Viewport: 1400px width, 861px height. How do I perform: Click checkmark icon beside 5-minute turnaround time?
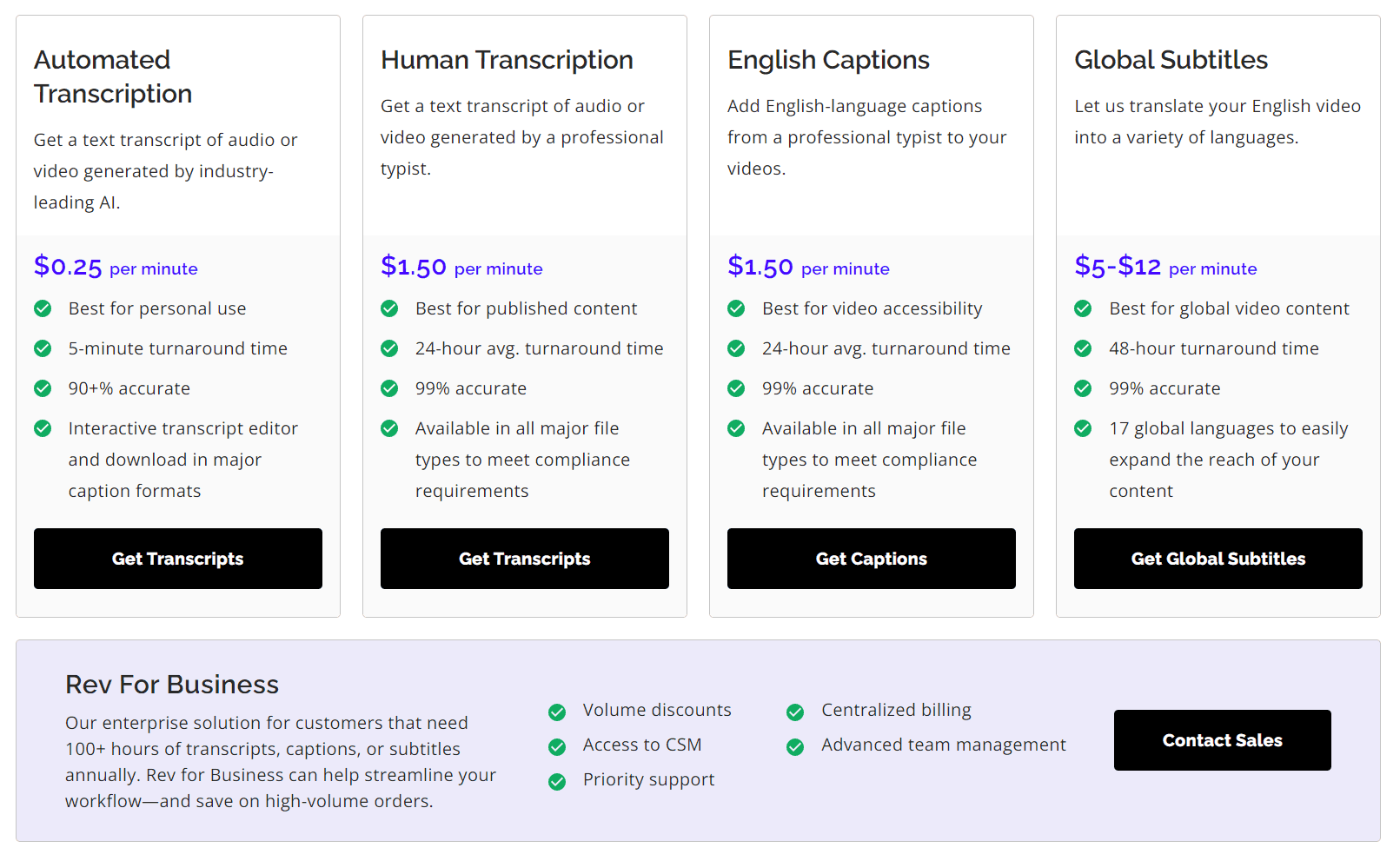click(43, 348)
